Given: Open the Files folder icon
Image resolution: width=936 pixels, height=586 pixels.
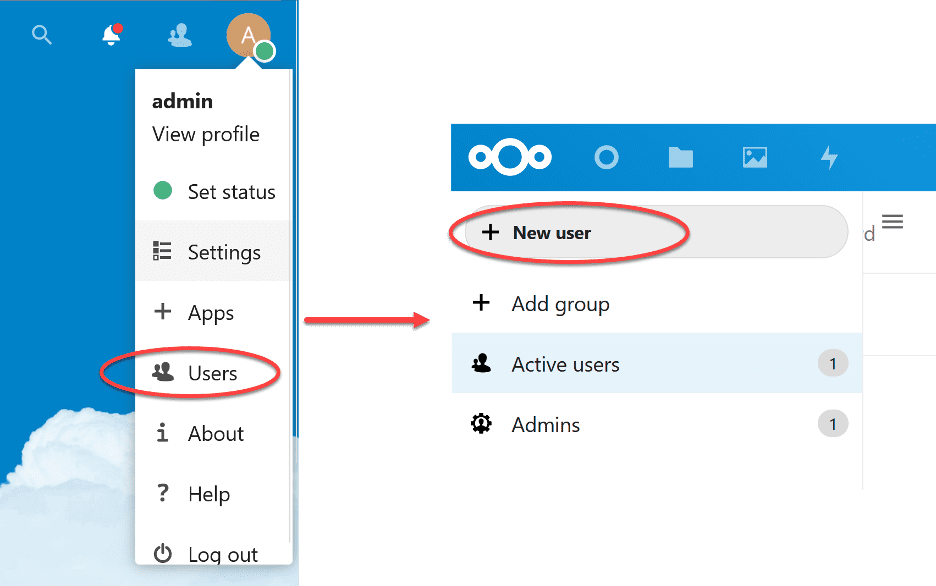Looking at the screenshot, I should pyautogui.click(x=681, y=157).
